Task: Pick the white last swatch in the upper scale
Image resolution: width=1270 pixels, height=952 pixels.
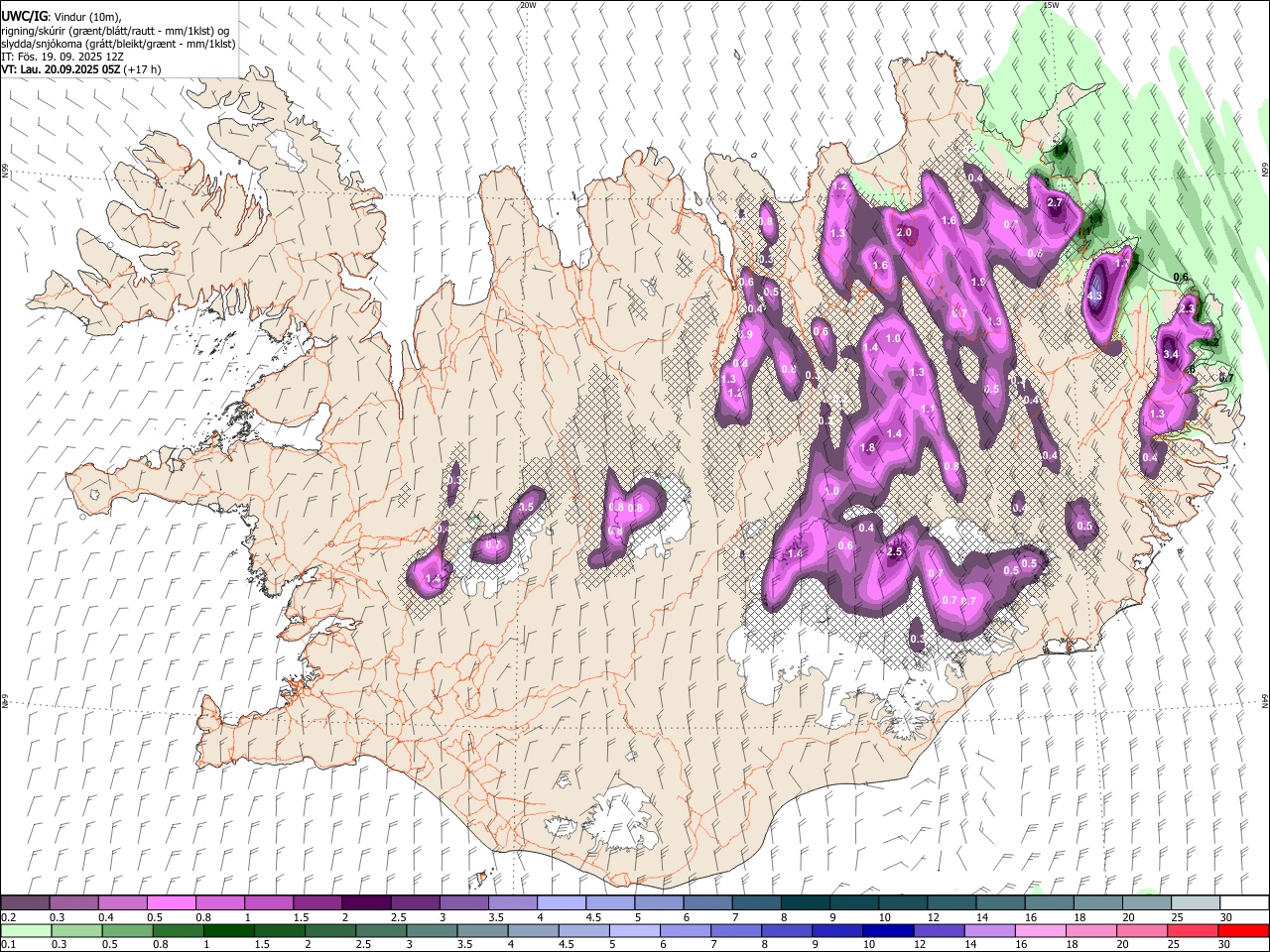Action: coord(1242,903)
